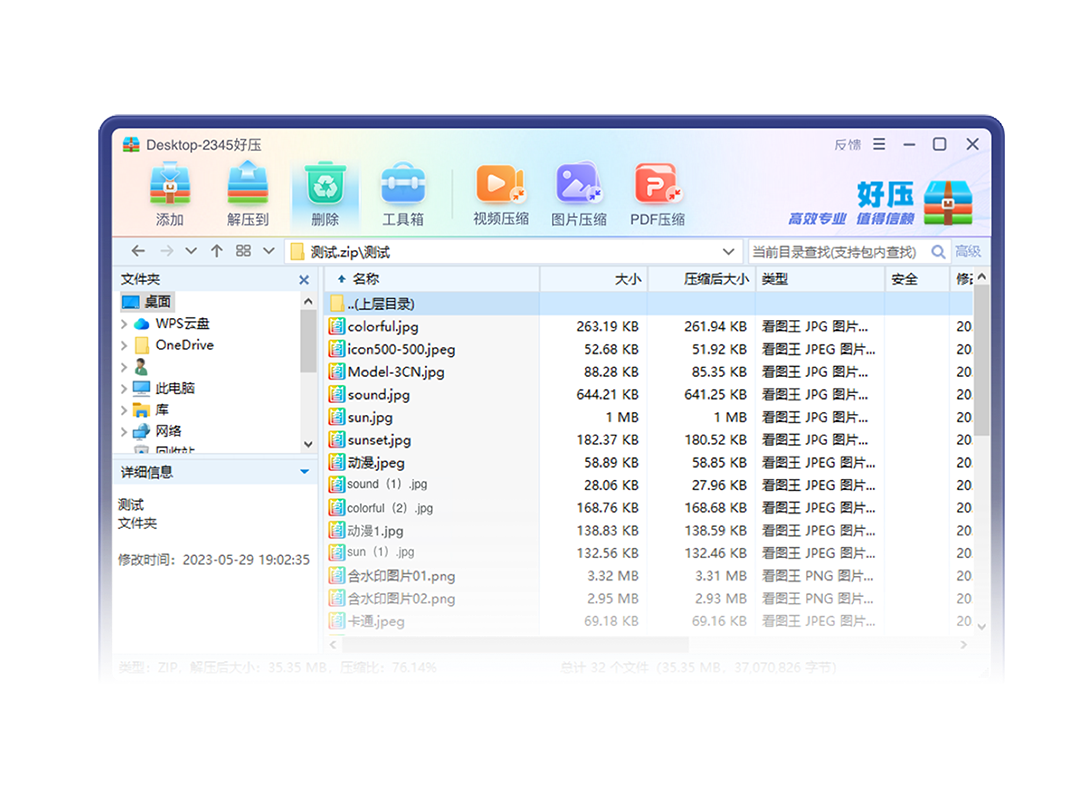Click the up-to-parent folder arrow
Viewport: 1066px width, 800px height.
[x=217, y=251]
